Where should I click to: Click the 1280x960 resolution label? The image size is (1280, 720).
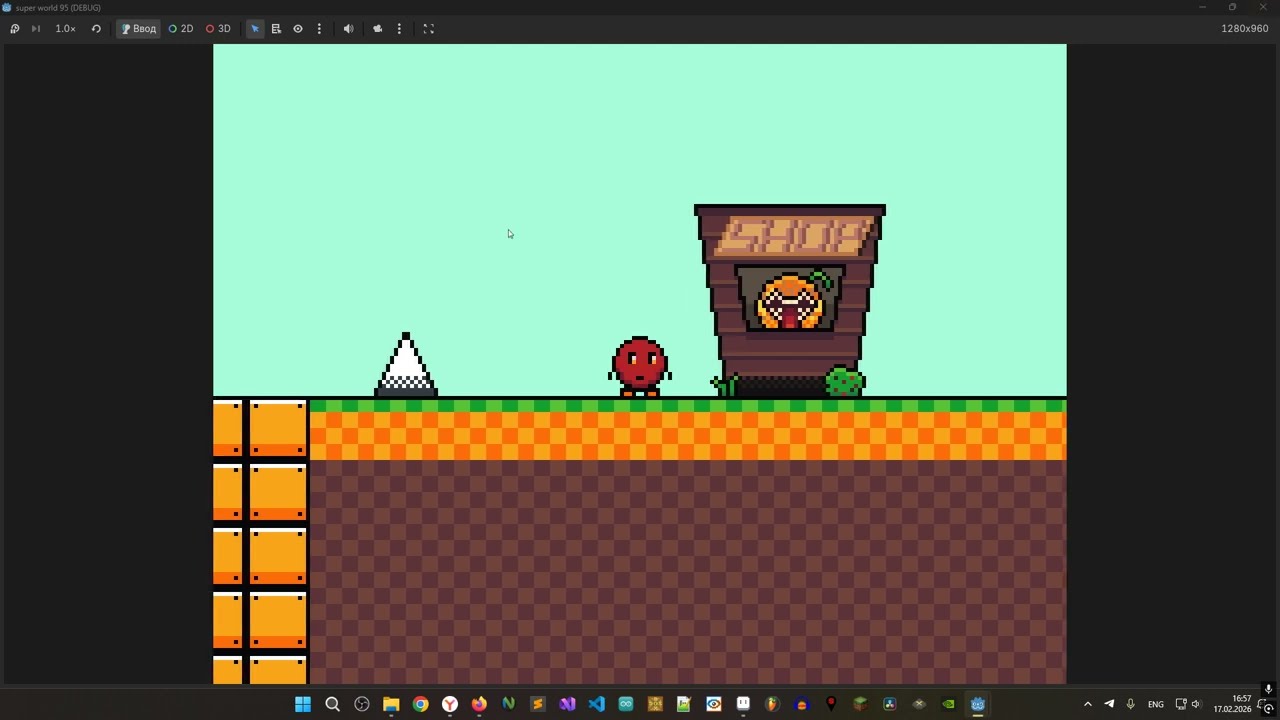[x=1245, y=29]
